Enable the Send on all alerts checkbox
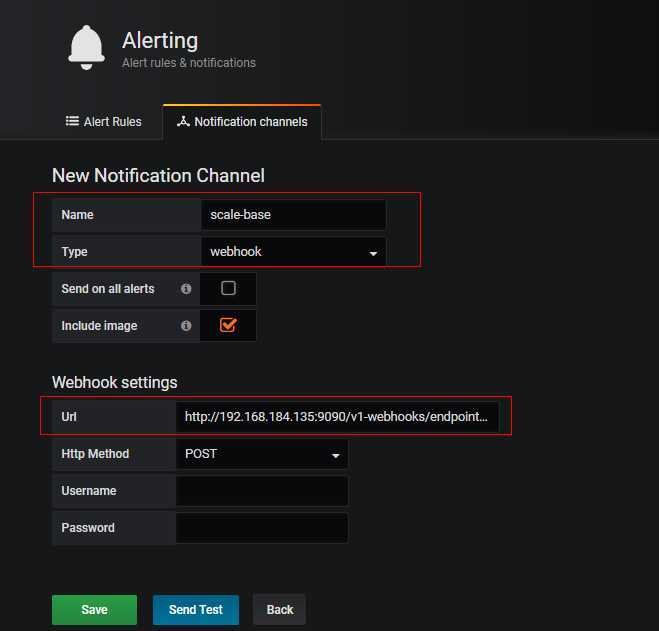Viewport: 659px width, 631px height. [x=228, y=288]
